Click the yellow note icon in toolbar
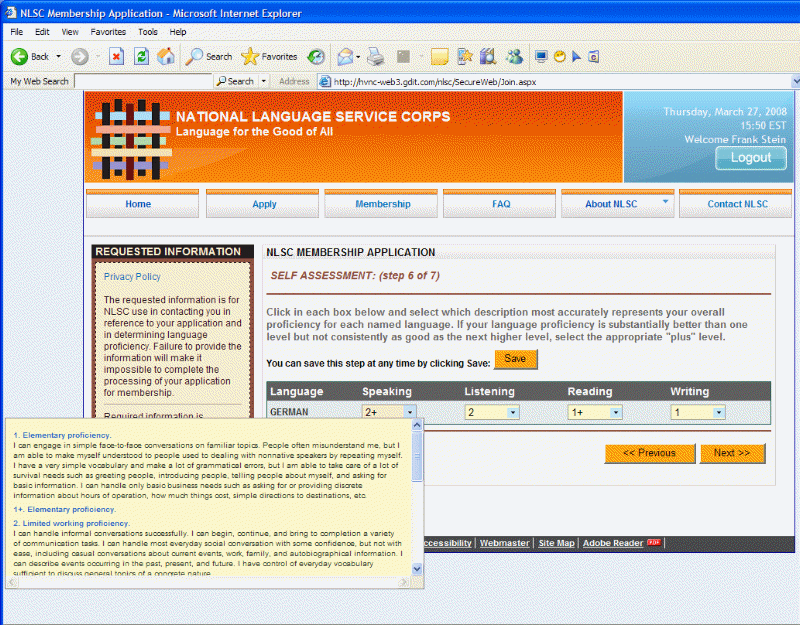Screen dimensions: 800x625 [x=439, y=57]
